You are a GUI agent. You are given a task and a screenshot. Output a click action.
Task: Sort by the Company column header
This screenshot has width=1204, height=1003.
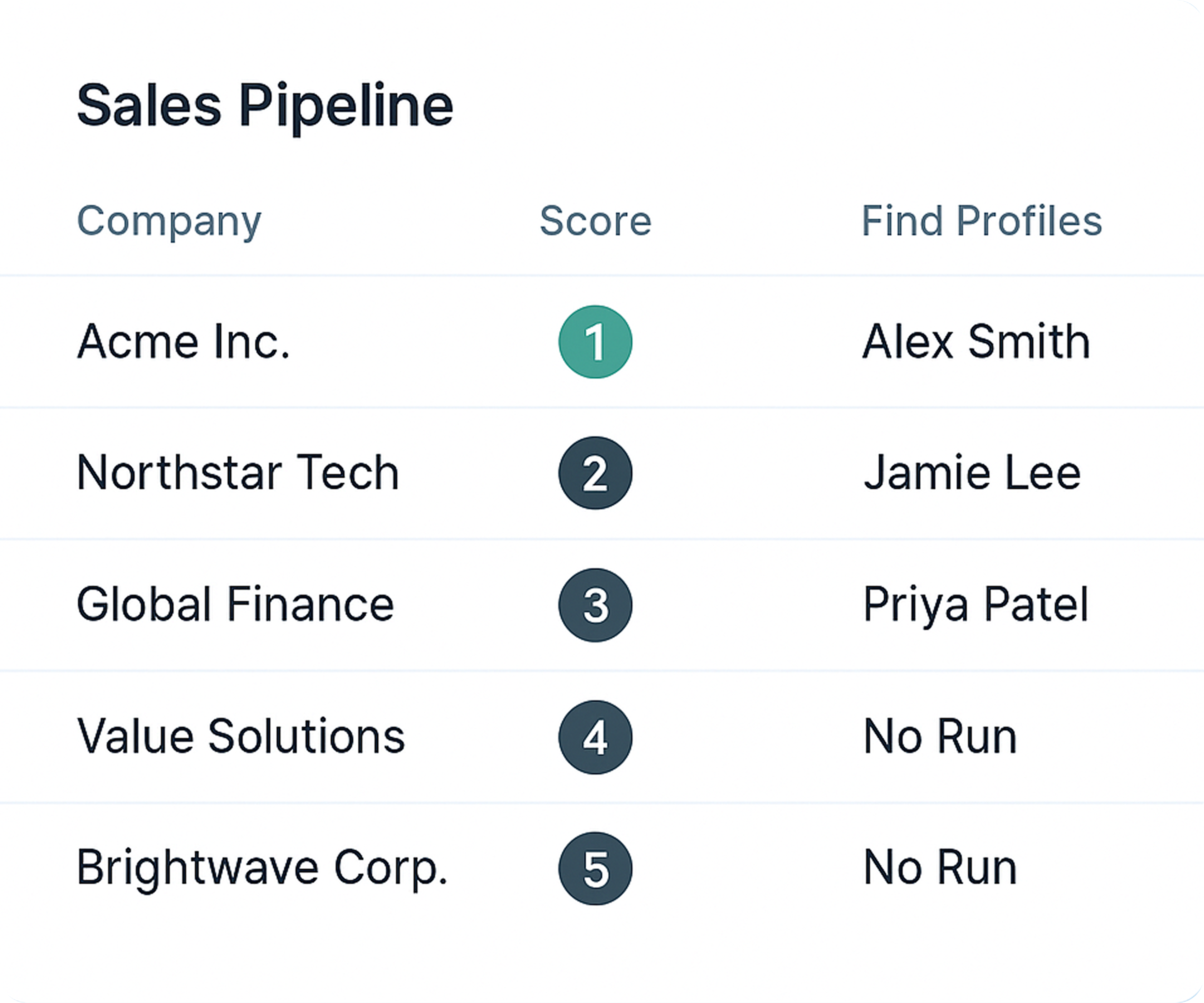169,222
